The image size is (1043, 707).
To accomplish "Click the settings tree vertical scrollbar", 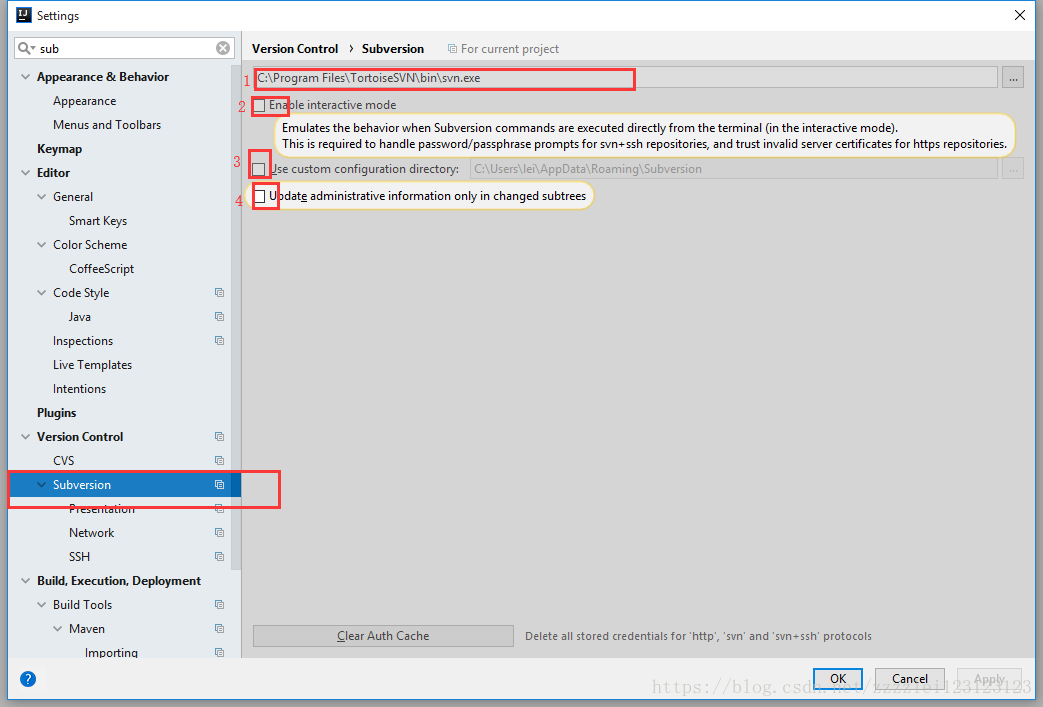I will 235,317.
